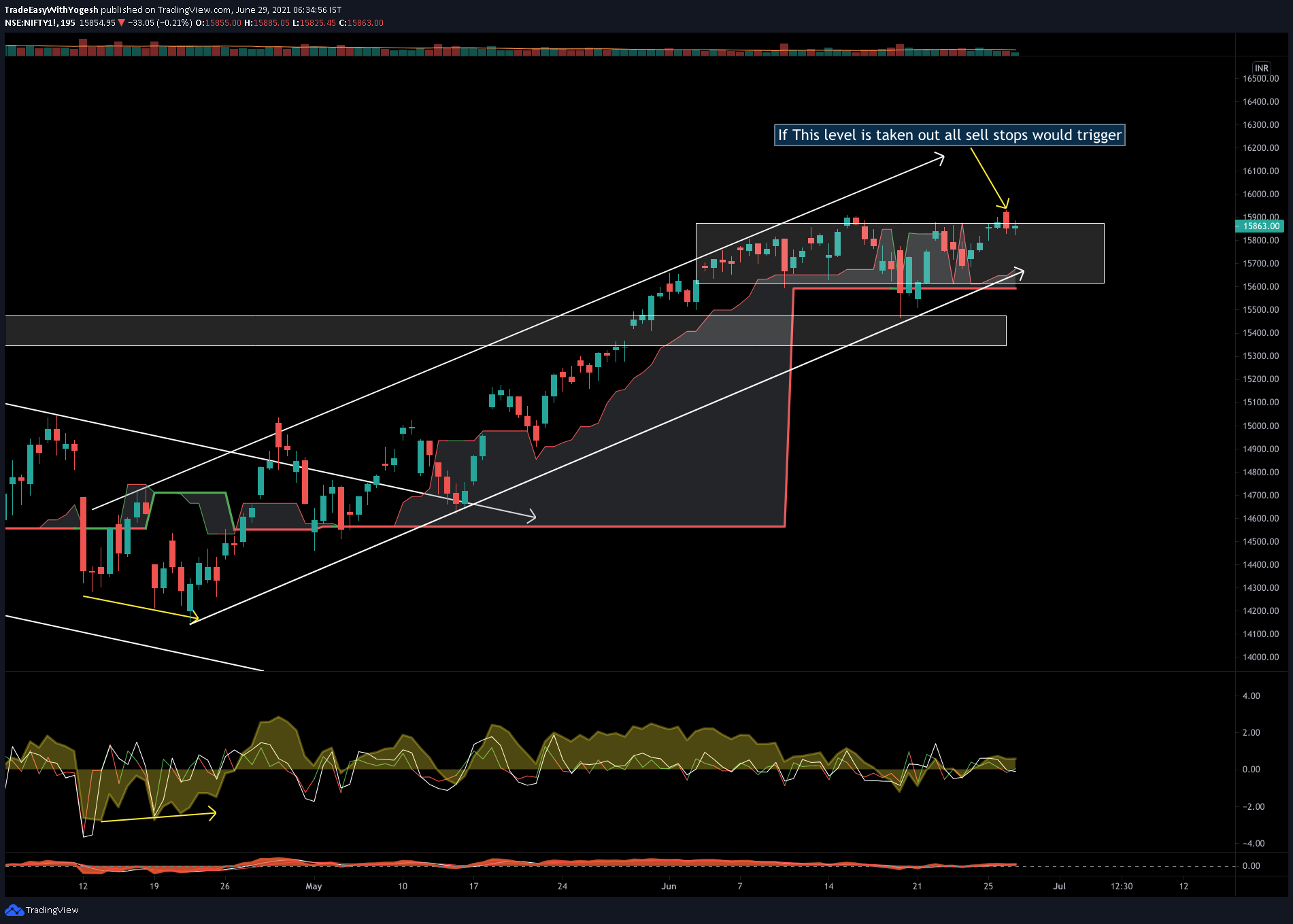Screen dimensions: 1293x924
Task: Click the 25 date label on time axis
Action: coord(988,886)
